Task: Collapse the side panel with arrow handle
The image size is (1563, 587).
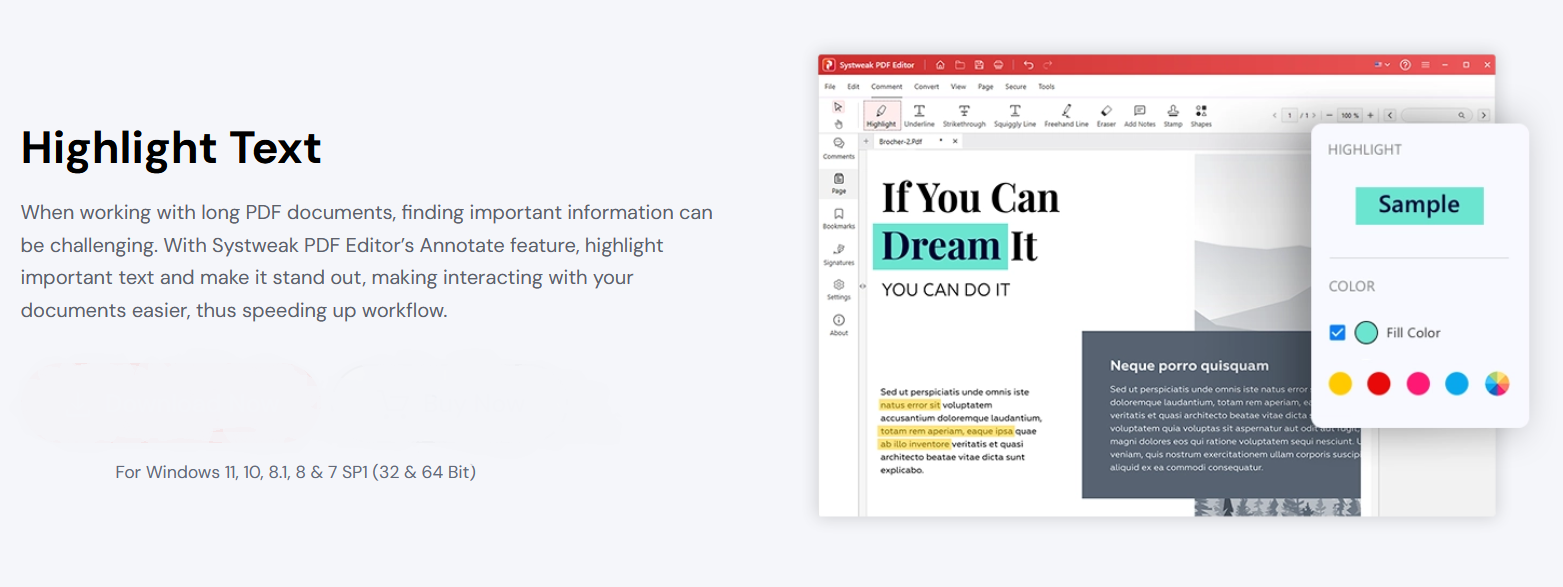Action: click(863, 286)
